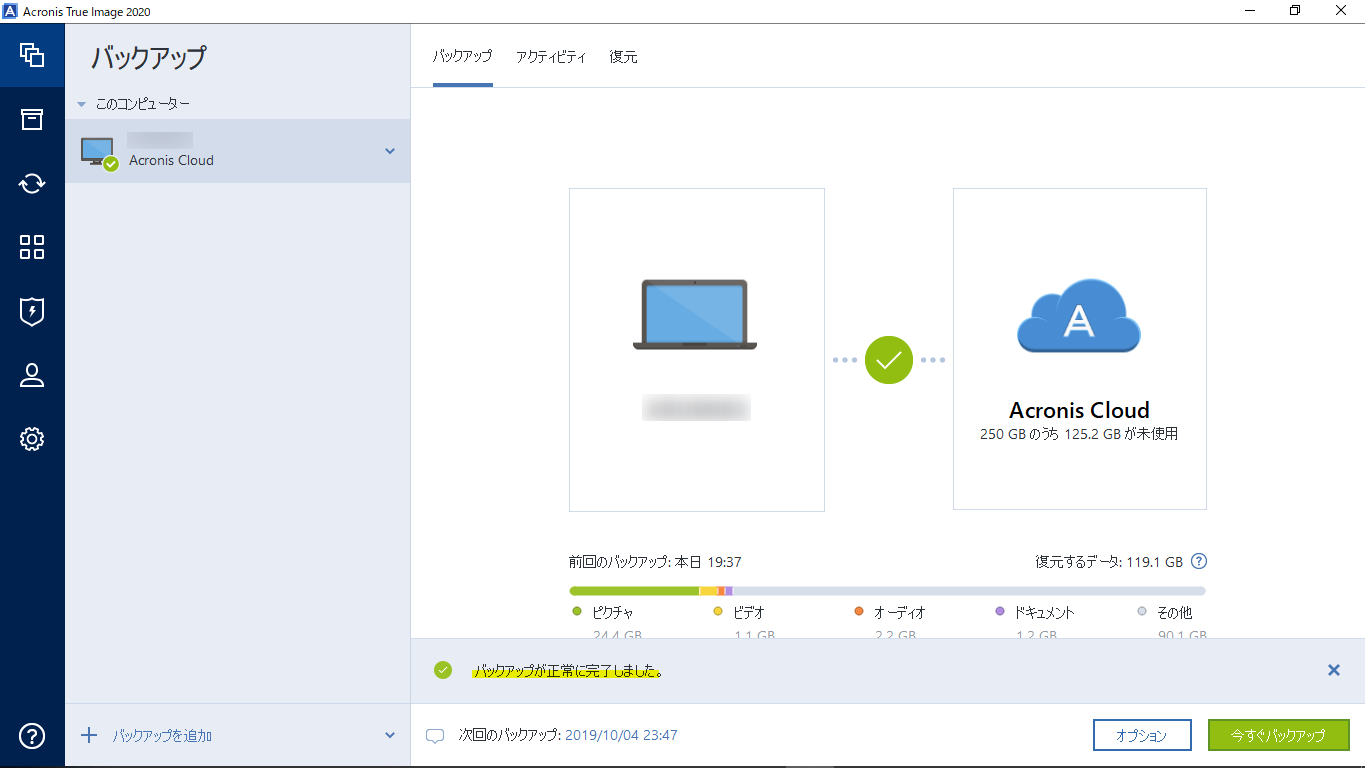Collapse the このコンピューター group

[82, 104]
